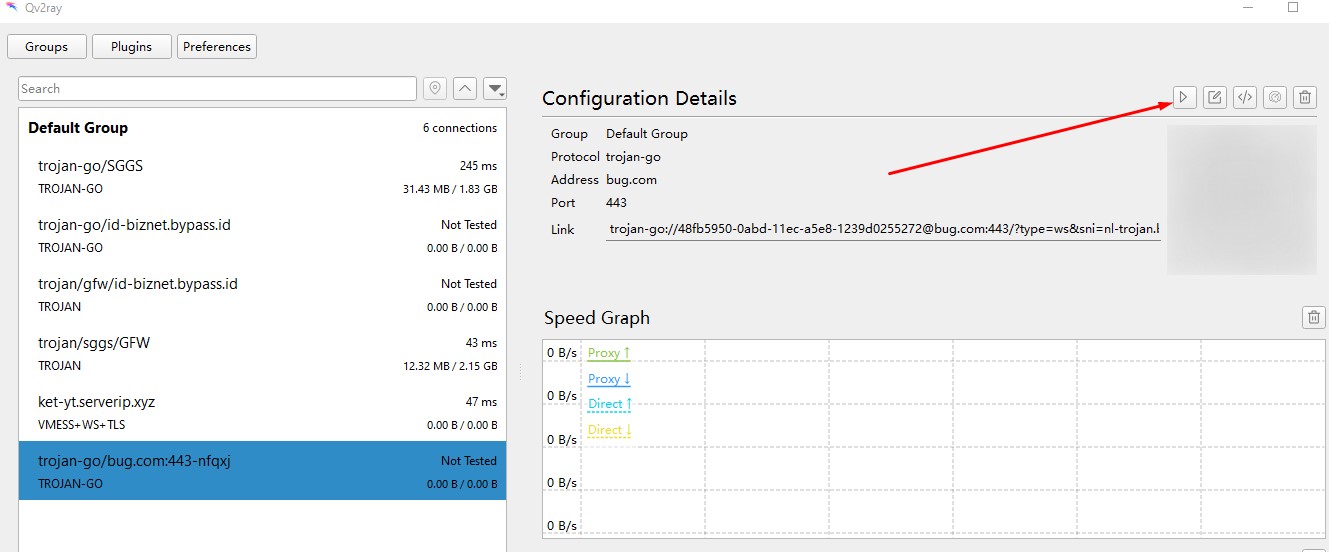Open the Plugins button

(x=131, y=46)
